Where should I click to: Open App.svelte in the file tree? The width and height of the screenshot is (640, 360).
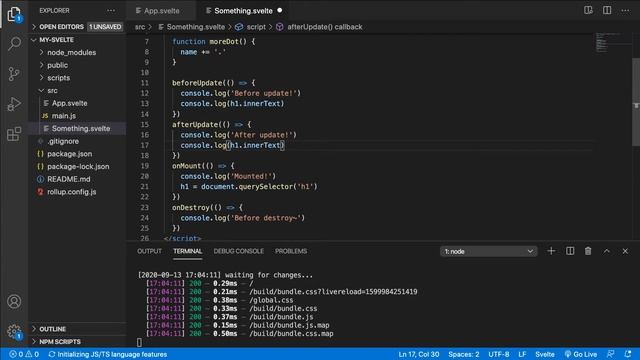click(78, 103)
